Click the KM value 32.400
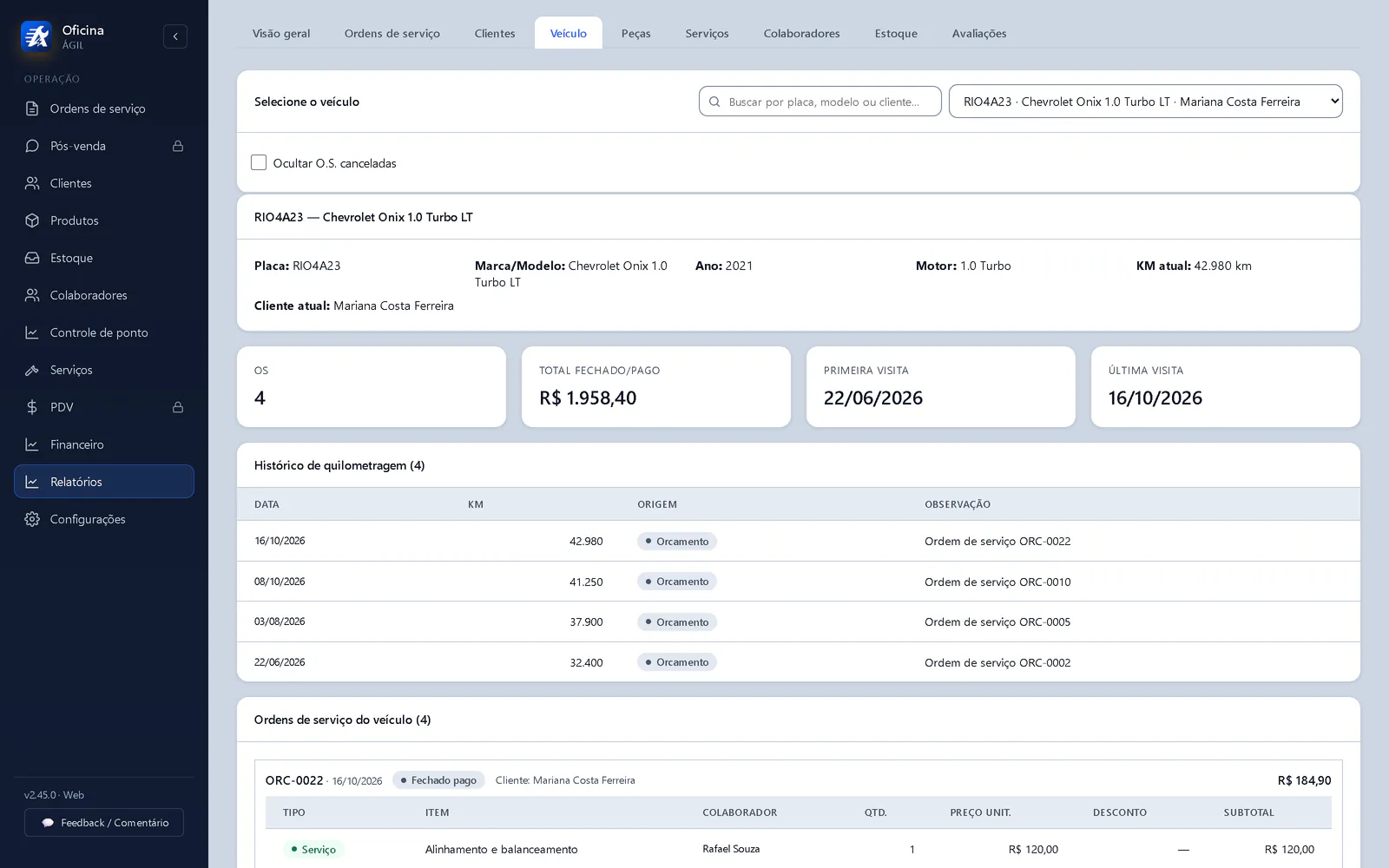1389x868 pixels. 586,662
